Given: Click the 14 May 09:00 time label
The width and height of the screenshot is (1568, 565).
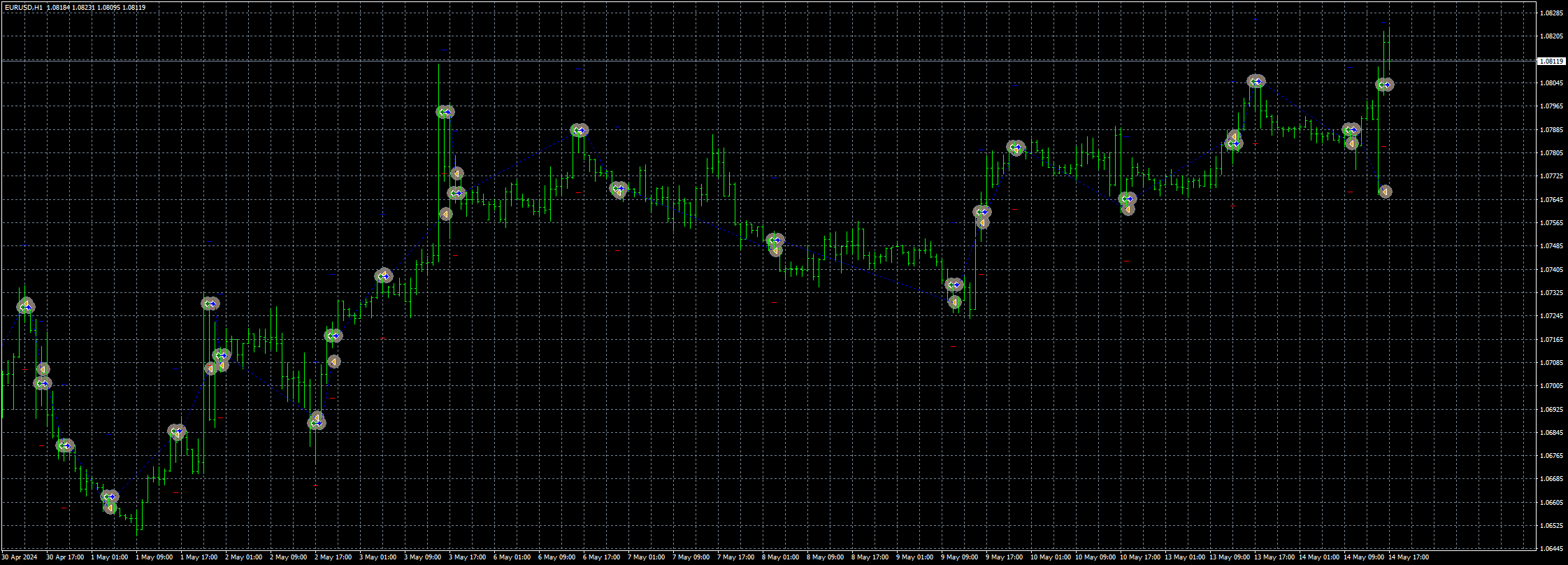Looking at the screenshot, I should [1364, 557].
